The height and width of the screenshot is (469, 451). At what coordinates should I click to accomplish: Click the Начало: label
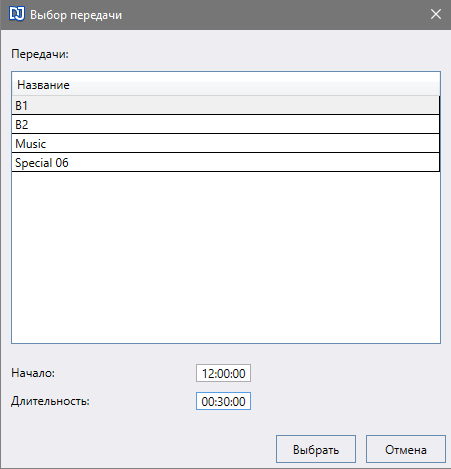tap(33, 373)
